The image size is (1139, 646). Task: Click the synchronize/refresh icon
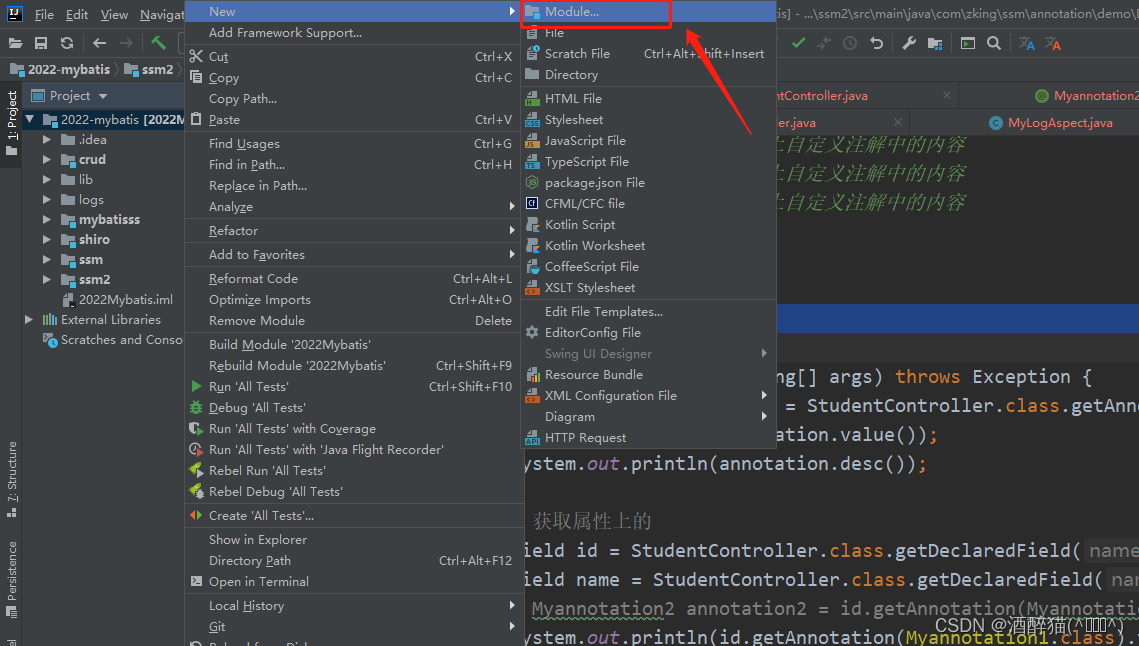pyautogui.click(x=67, y=43)
